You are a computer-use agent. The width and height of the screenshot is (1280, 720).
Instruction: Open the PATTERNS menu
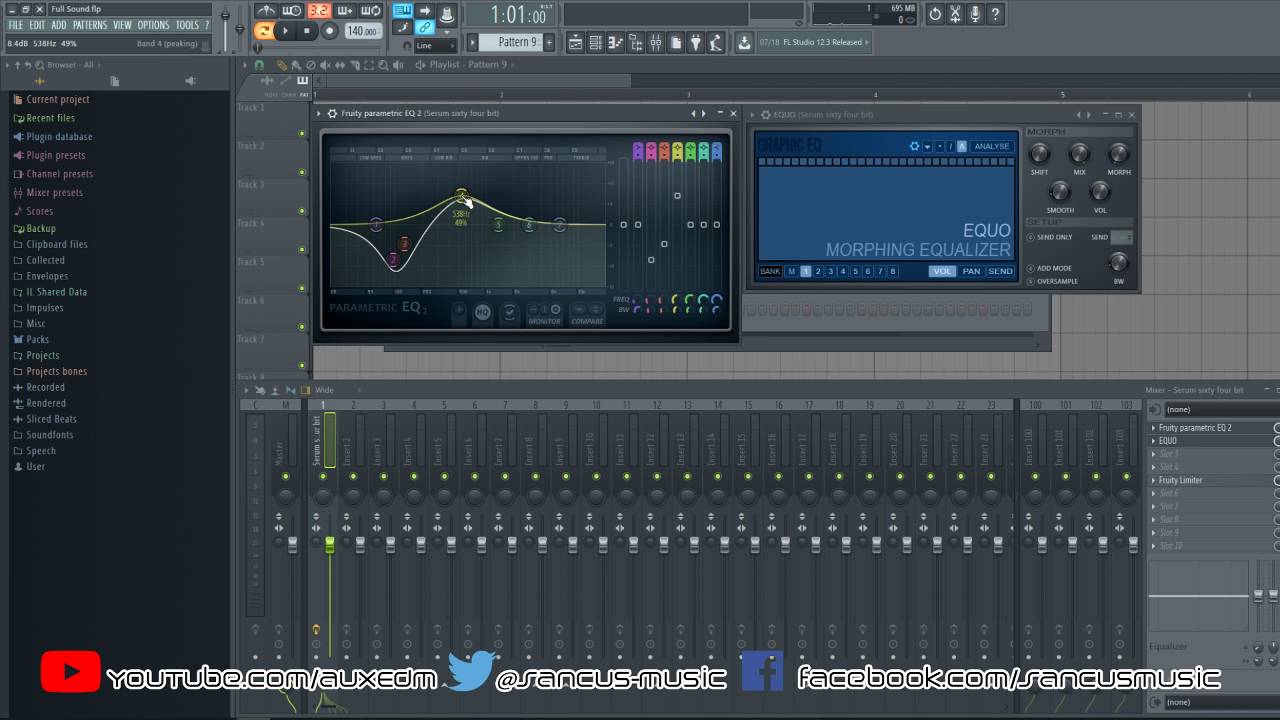click(x=90, y=25)
